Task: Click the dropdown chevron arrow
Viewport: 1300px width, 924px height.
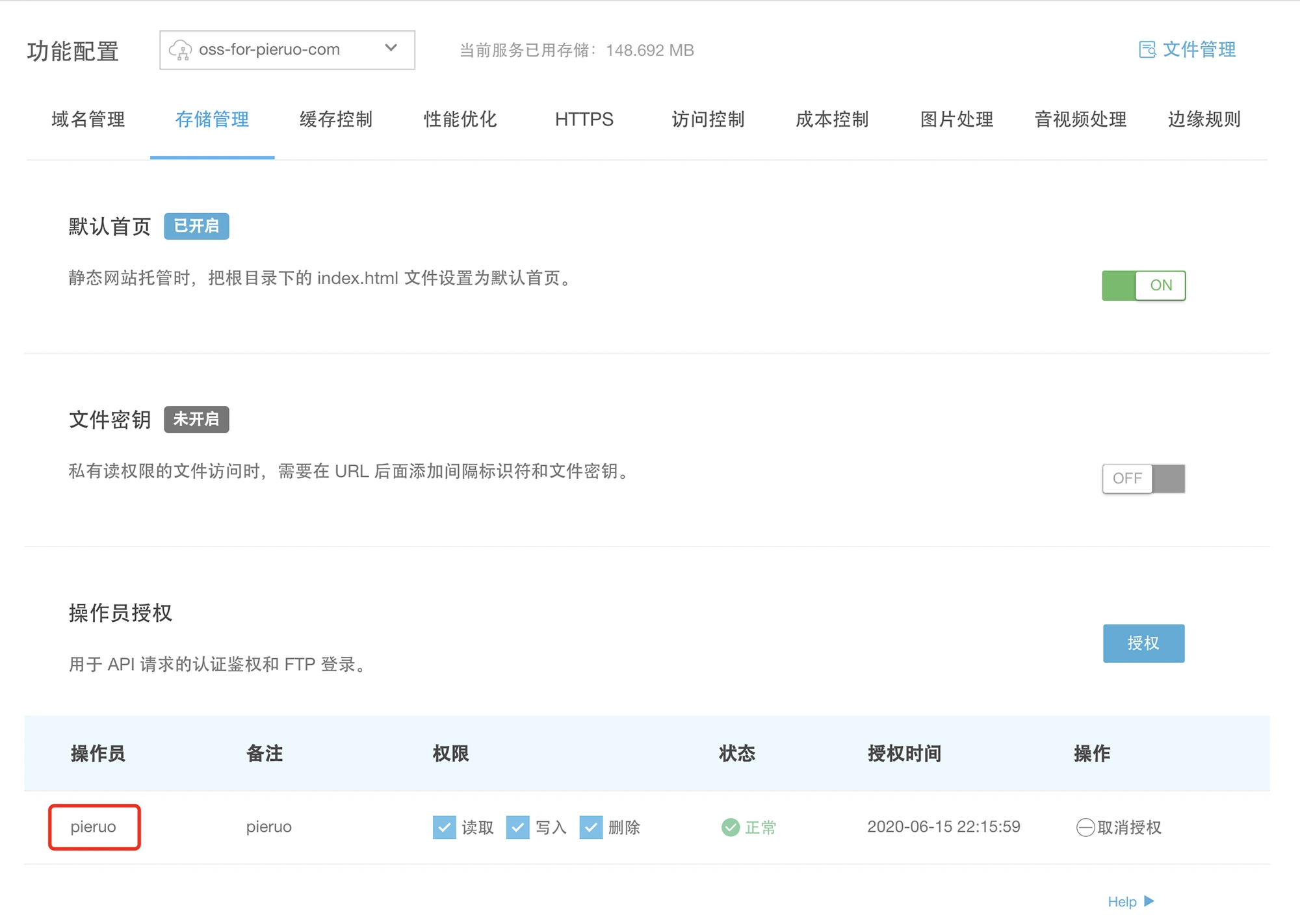Action: click(391, 48)
